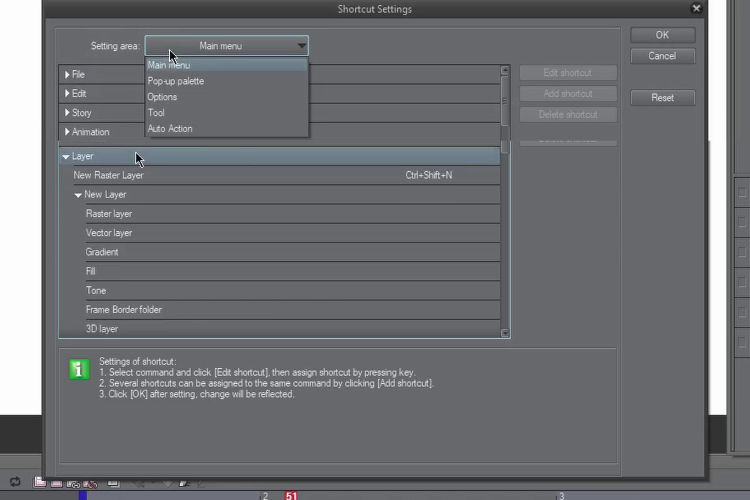Click the cel icon with red slash
The width and height of the screenshot is (750, 500).
tap(90, 483)
